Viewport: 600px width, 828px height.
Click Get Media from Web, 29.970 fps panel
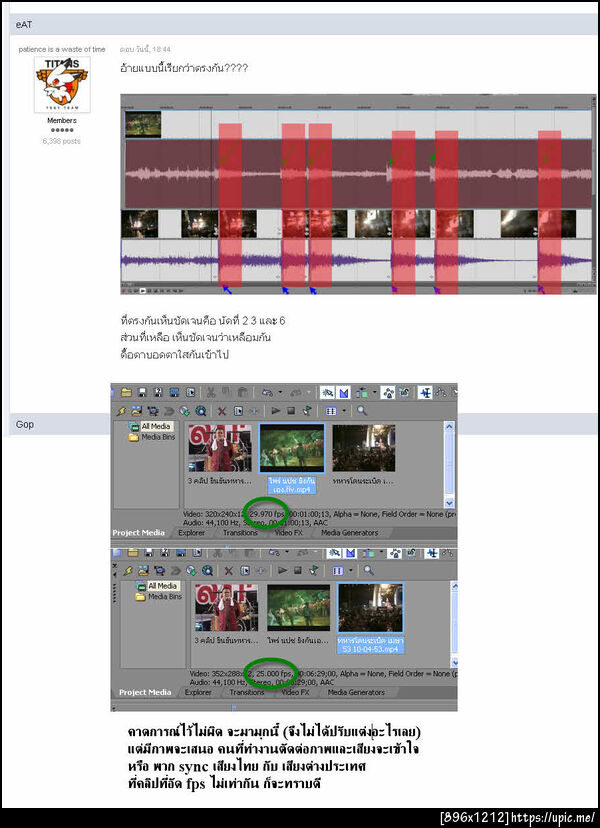coord(201,411)
